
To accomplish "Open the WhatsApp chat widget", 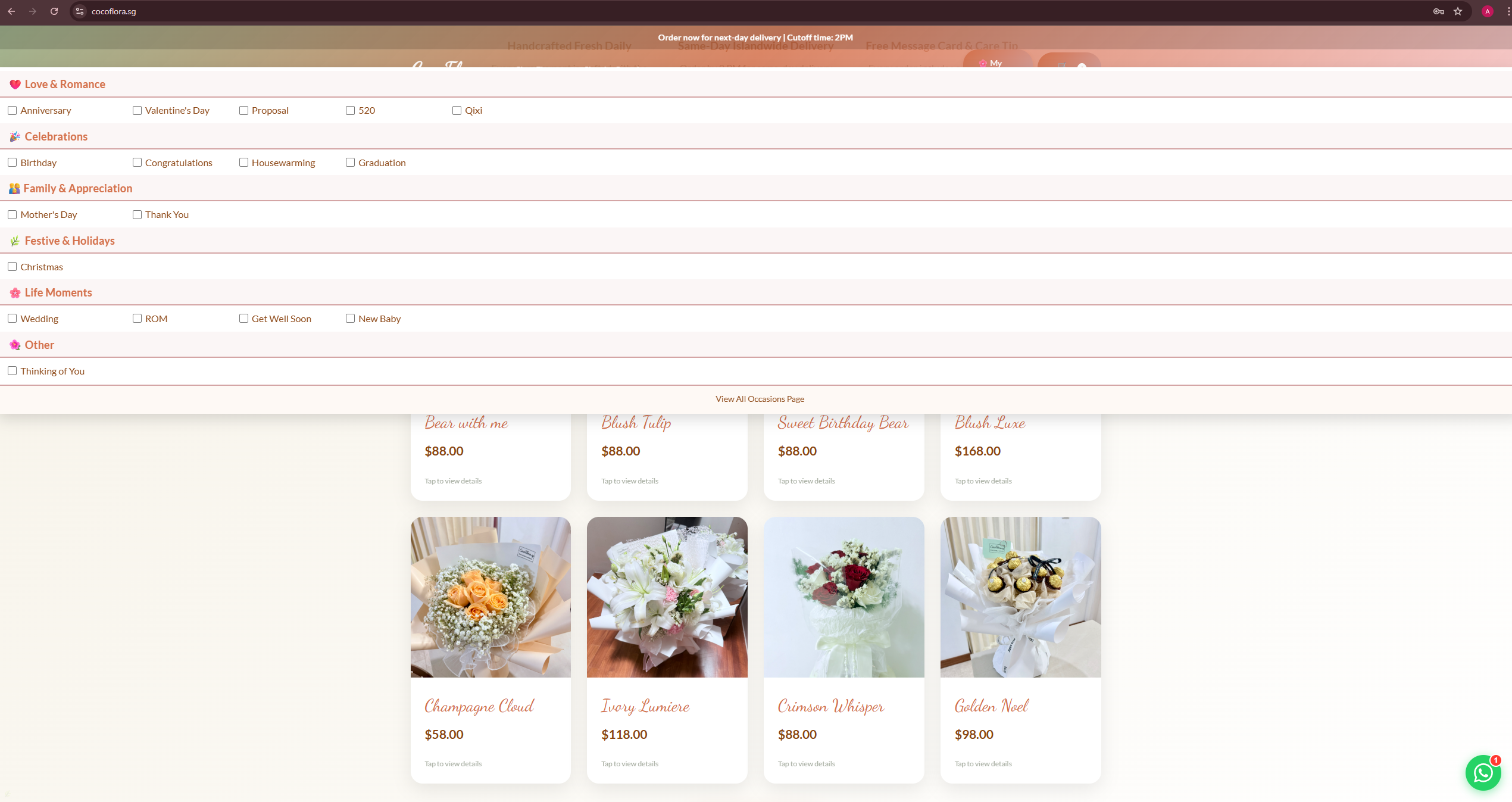I will click(x=1482, y=772).
